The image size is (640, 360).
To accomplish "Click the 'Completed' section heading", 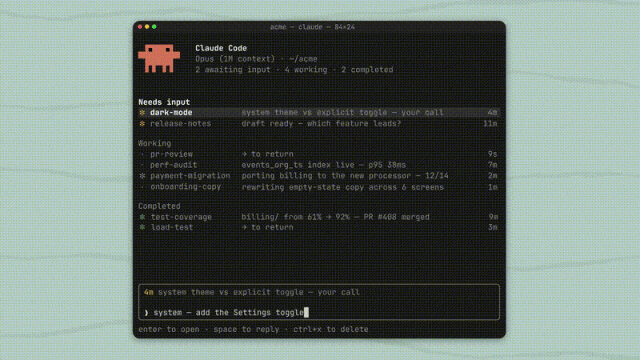I will (159, 206).
